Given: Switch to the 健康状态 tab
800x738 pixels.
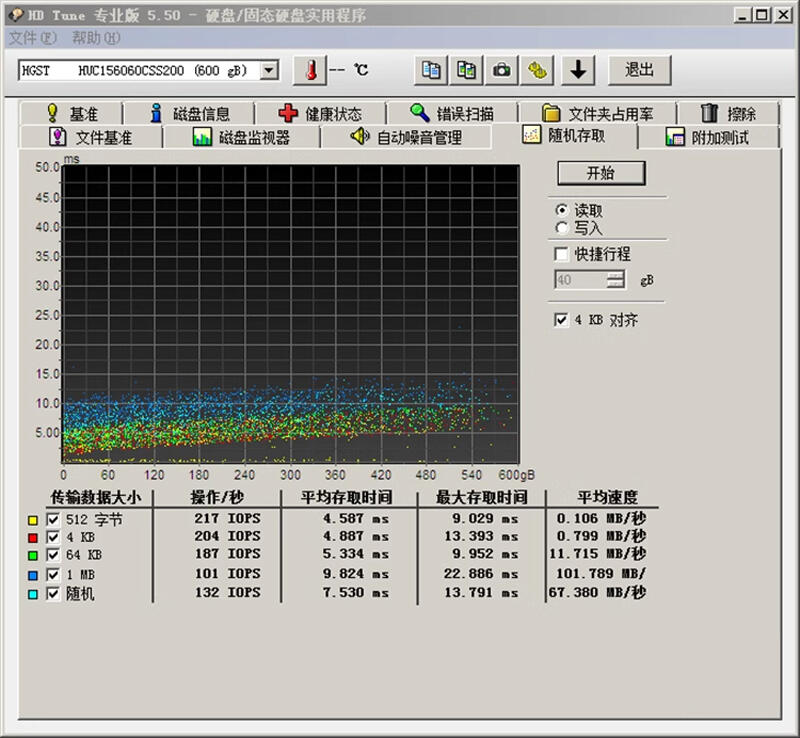Looking at the screenshot, I should click(x=320, y=113).
